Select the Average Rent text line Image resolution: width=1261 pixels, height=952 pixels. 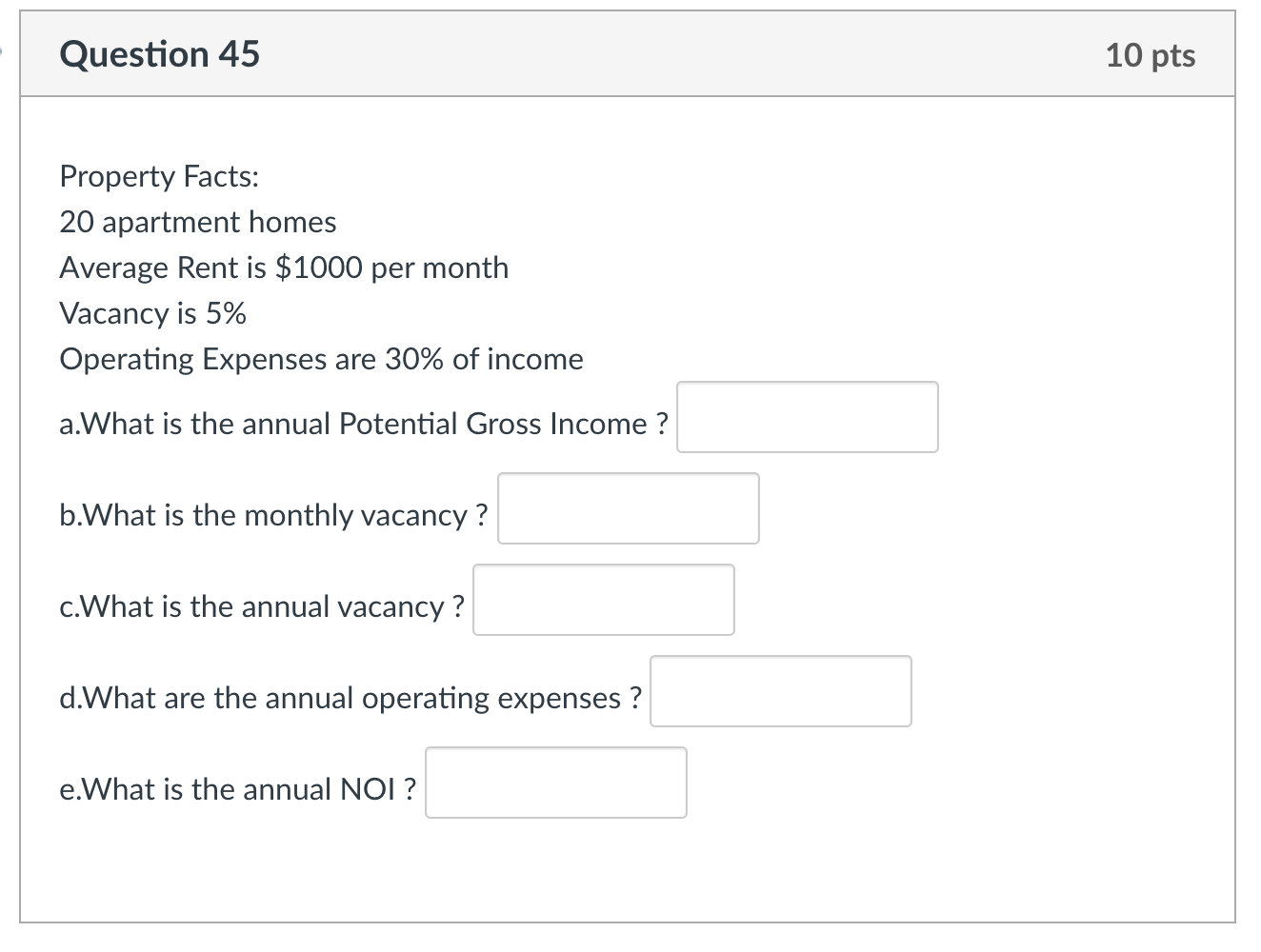[x=283, y=268]
